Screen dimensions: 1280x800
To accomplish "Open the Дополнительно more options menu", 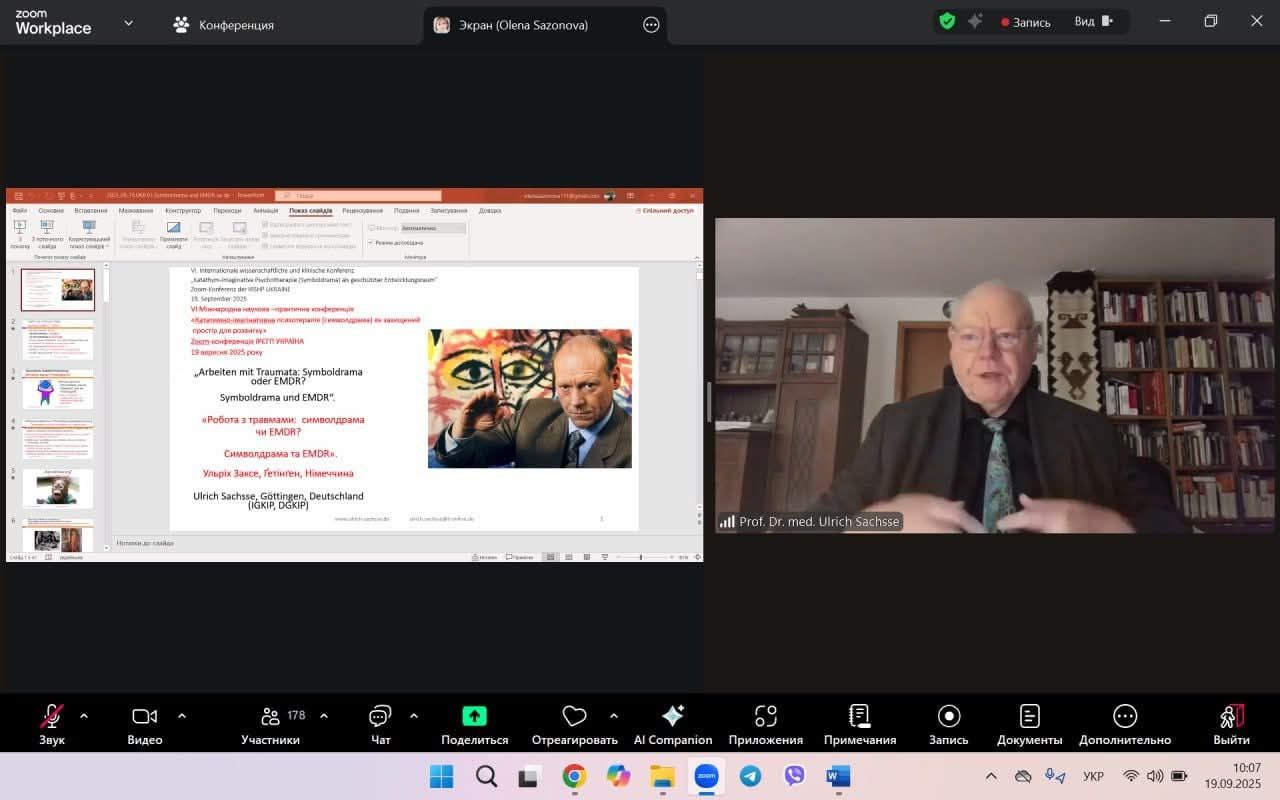I will 1125,716.
